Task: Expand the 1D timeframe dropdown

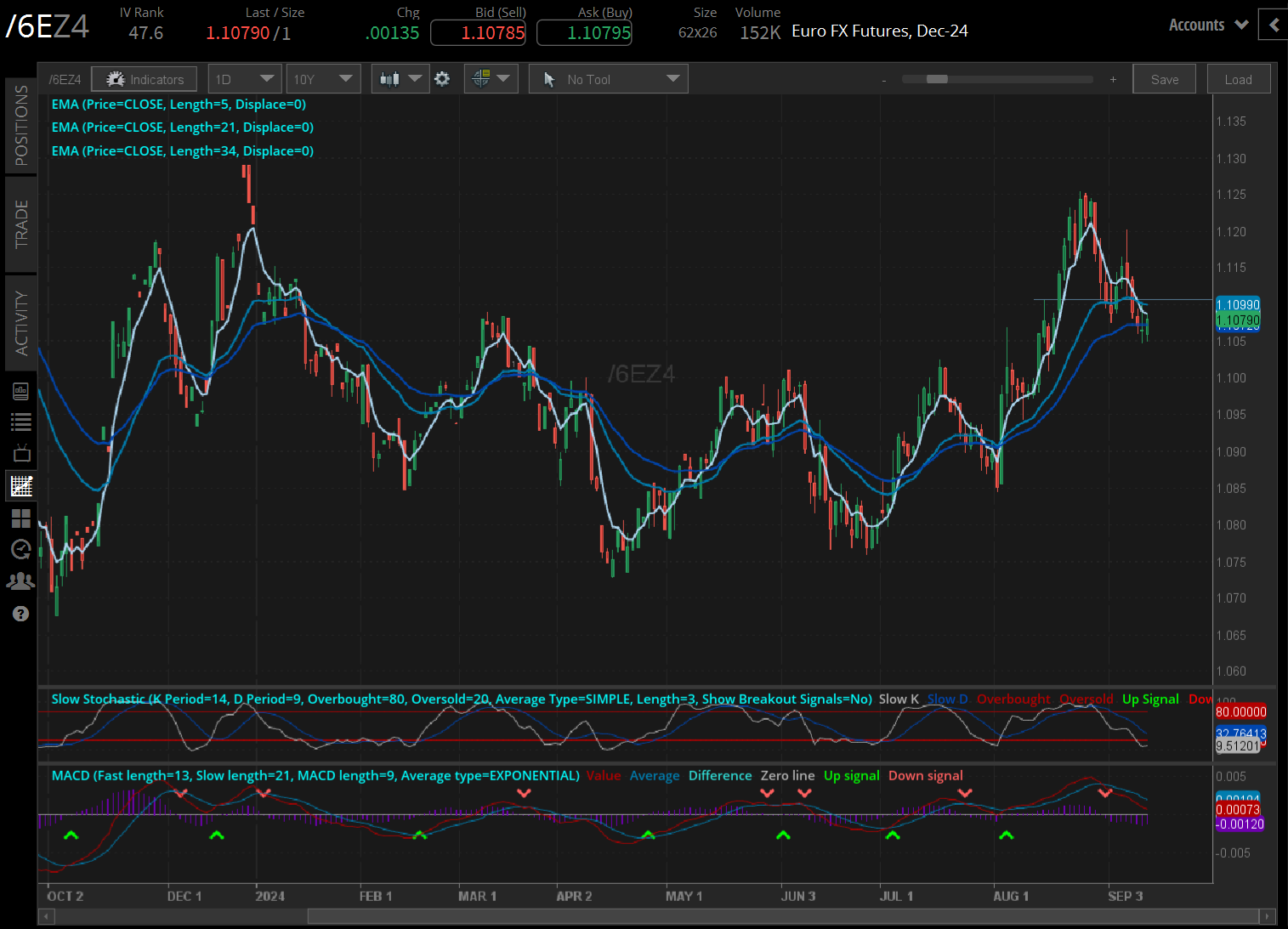Action: pos(245,79)
